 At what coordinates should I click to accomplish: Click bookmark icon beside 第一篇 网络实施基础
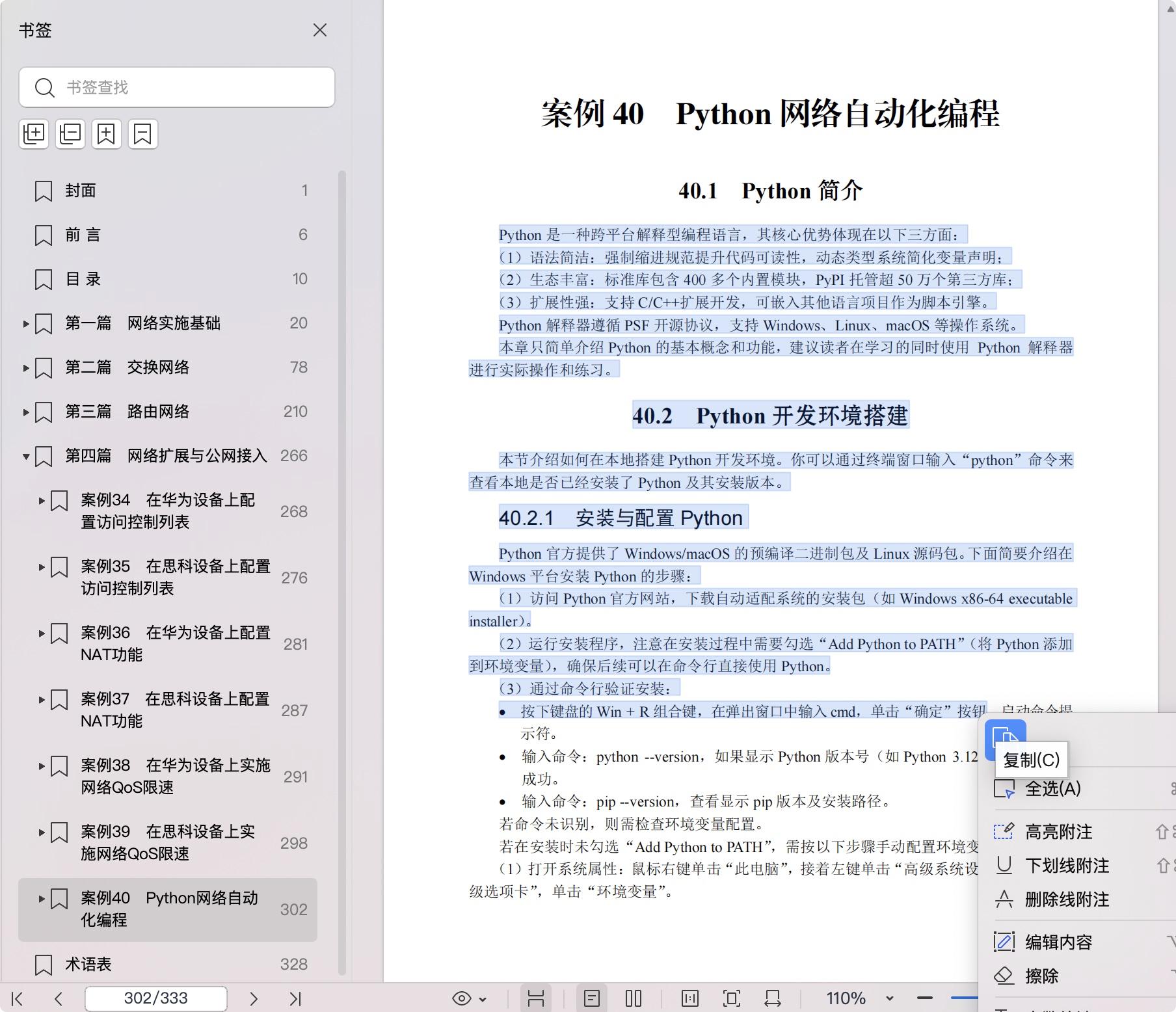[x=44, y=323]
